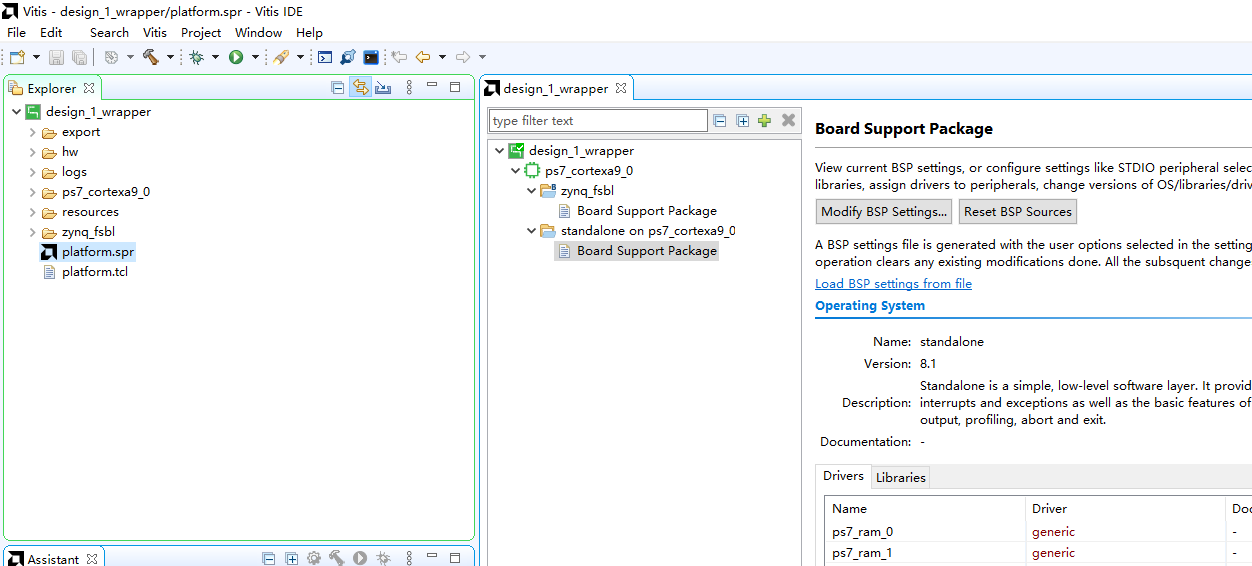1252x566 pixels.
Task: Open the Run dropdown arrow
Action: click(x=255, y=57)
